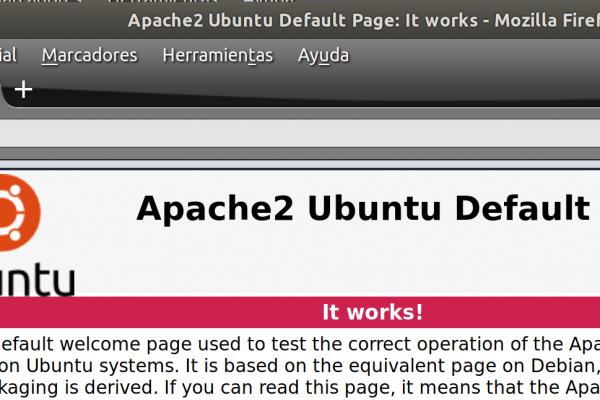Open a new tab with the plus button
Viewport: 600px width, 400px height.
tap(23, 89)
